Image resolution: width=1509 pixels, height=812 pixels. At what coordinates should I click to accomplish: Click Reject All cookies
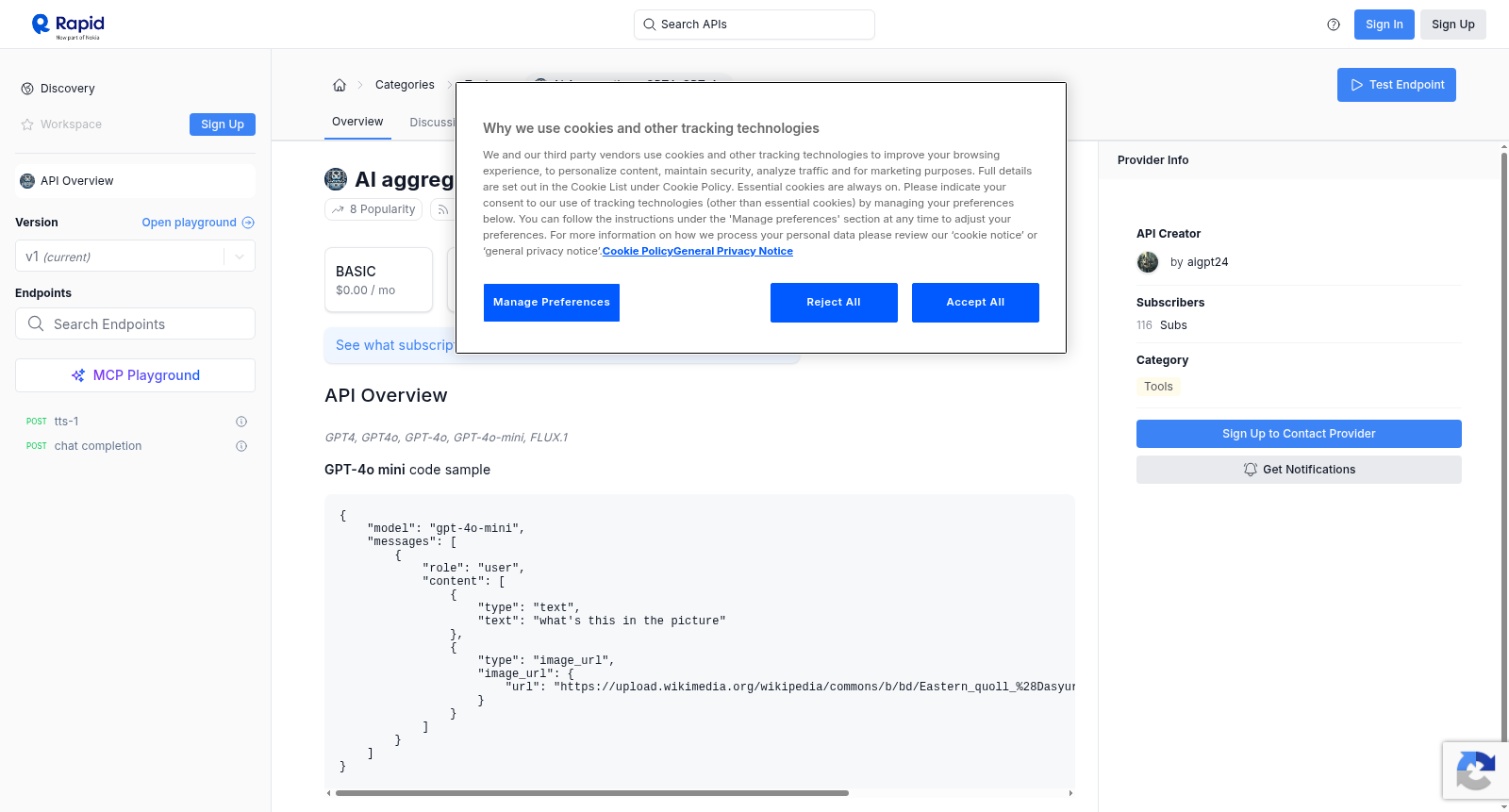[834, 303]
